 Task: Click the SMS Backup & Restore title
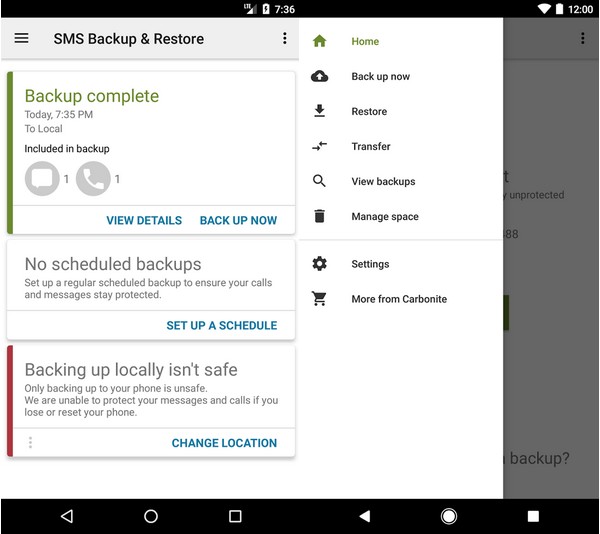129,39
